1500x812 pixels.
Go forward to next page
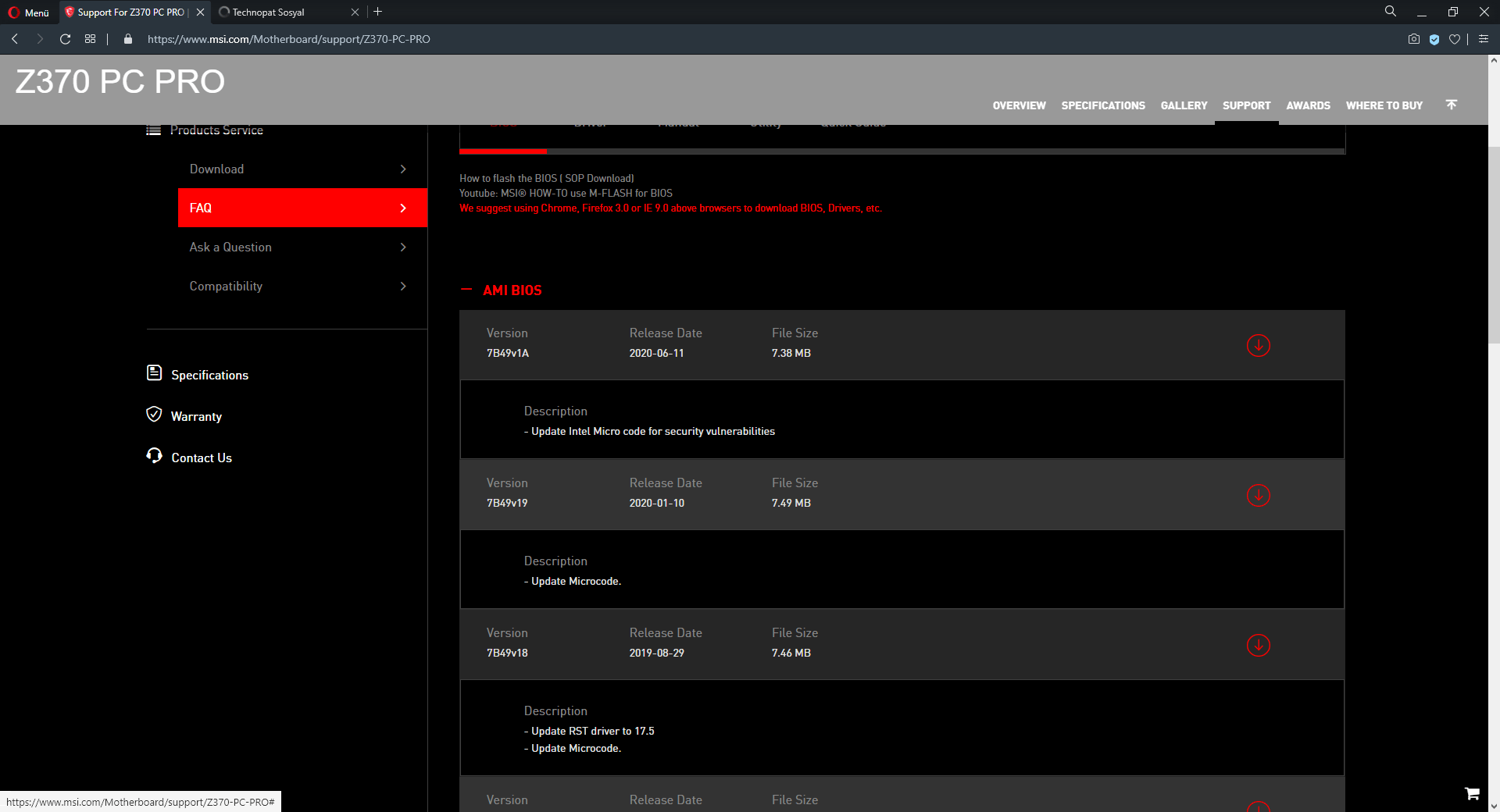click(40, 39)
